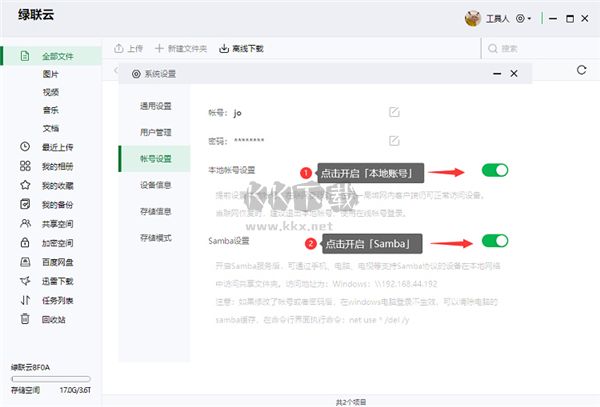Maximize the 绿联云 main window
600x407 pixels.
[570, 18]
